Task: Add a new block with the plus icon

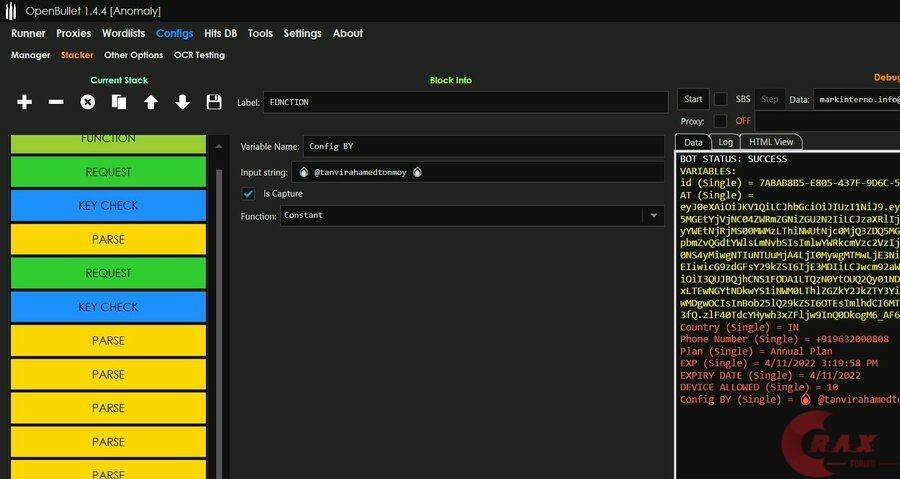Action: coord(24,103)
